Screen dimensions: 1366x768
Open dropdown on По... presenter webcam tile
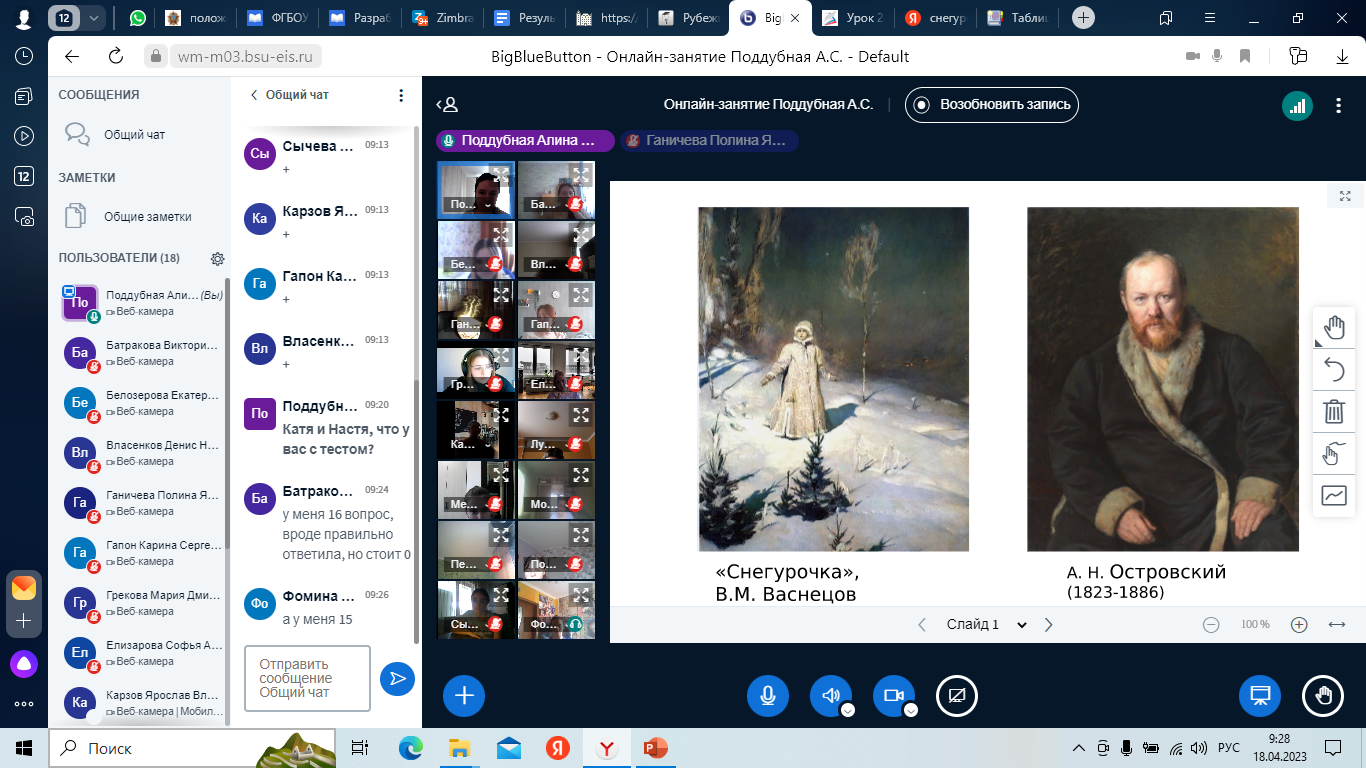[x=467, y=204]
